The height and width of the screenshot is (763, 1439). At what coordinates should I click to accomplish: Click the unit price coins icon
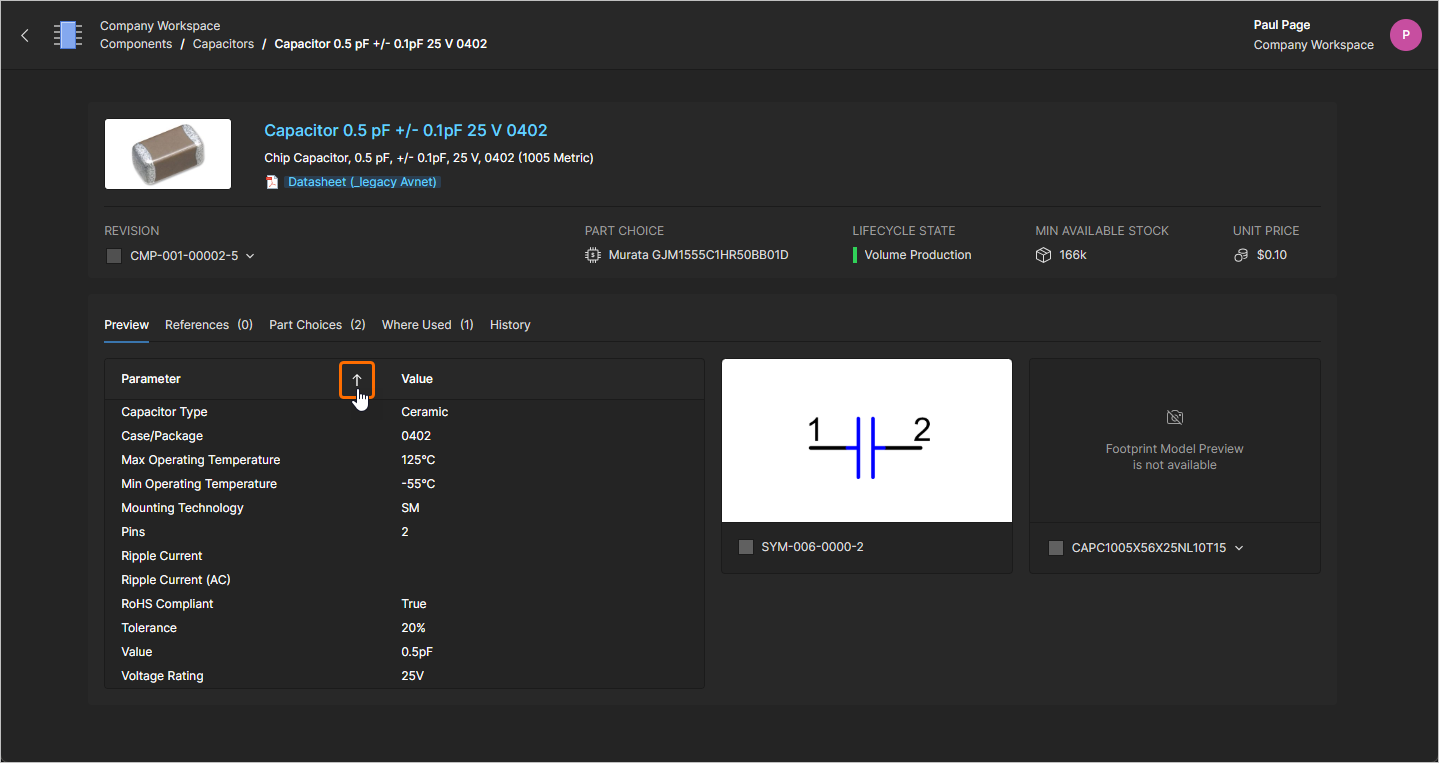click(x=1241, y=255)
